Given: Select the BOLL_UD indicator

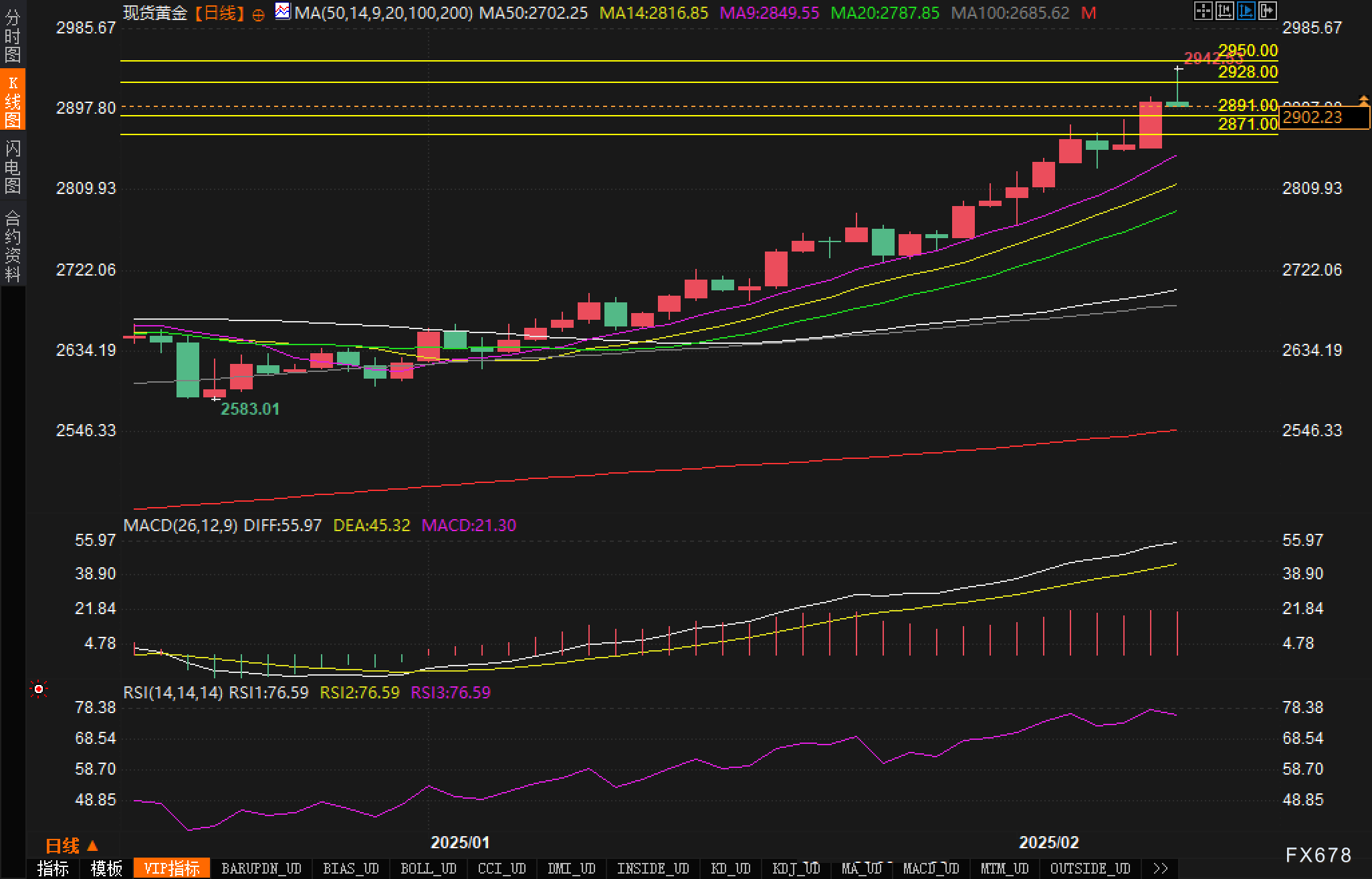Looking at the screenshot, I should 428,868.
